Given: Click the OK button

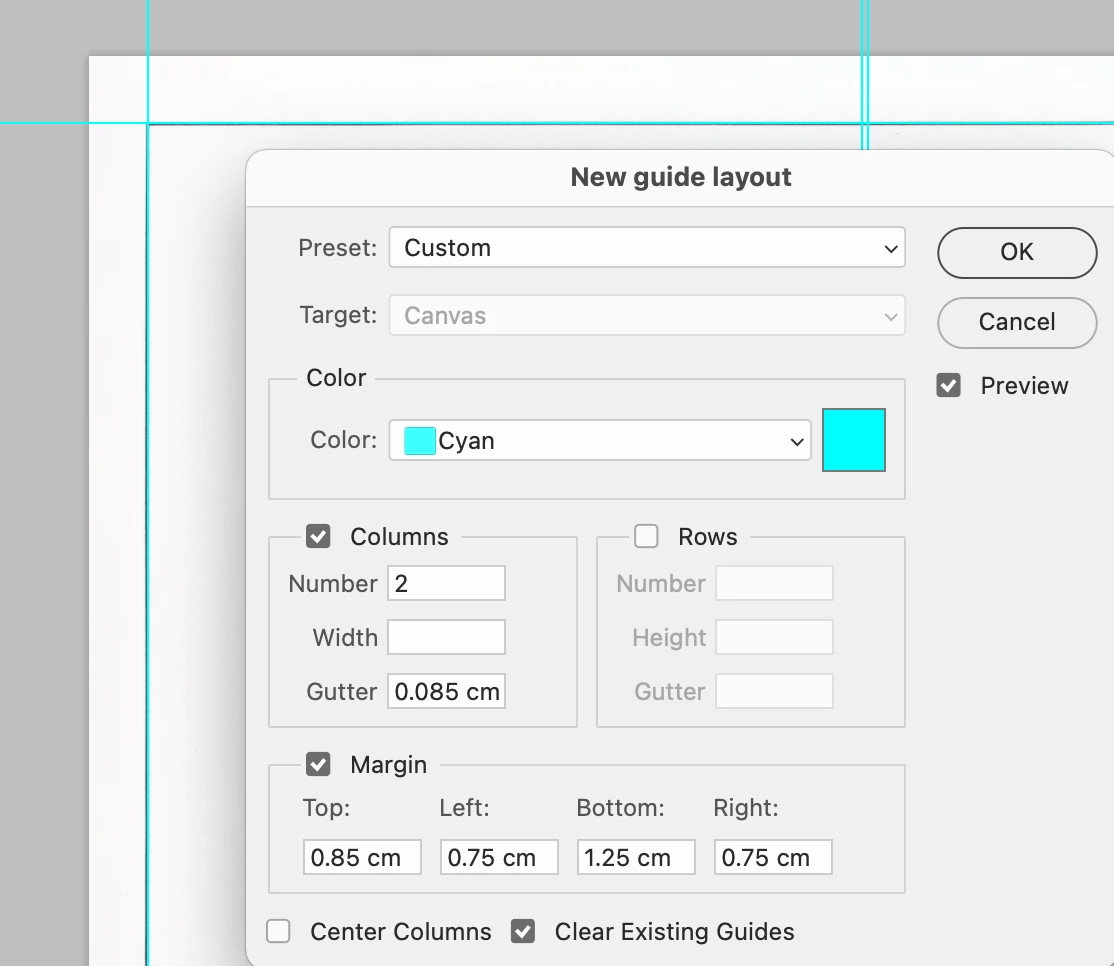Looking at the screenshot, I should (x=1017, y=252).
